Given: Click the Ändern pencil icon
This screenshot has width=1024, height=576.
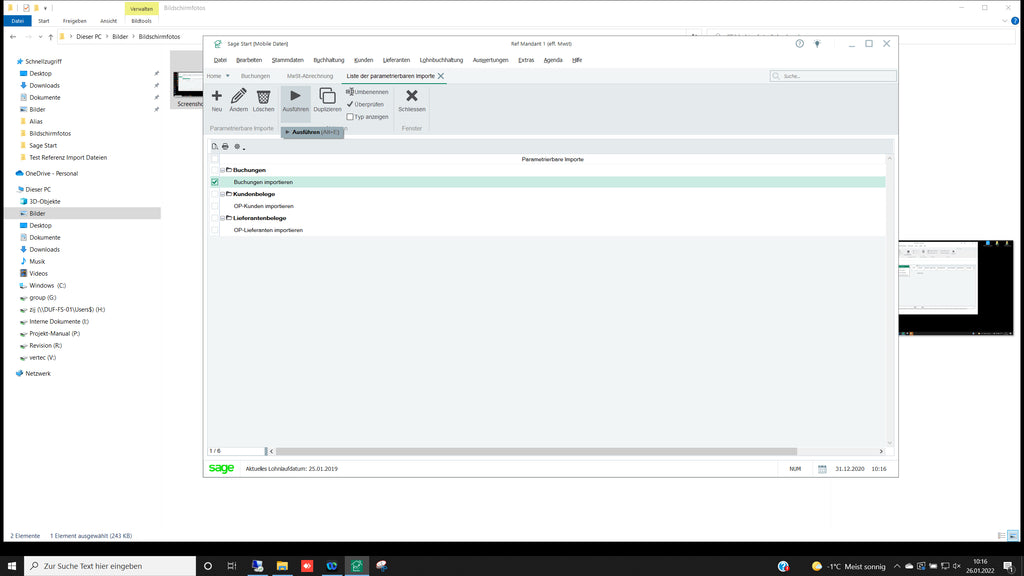Looking at the screenshot, I should click(239, 96).
